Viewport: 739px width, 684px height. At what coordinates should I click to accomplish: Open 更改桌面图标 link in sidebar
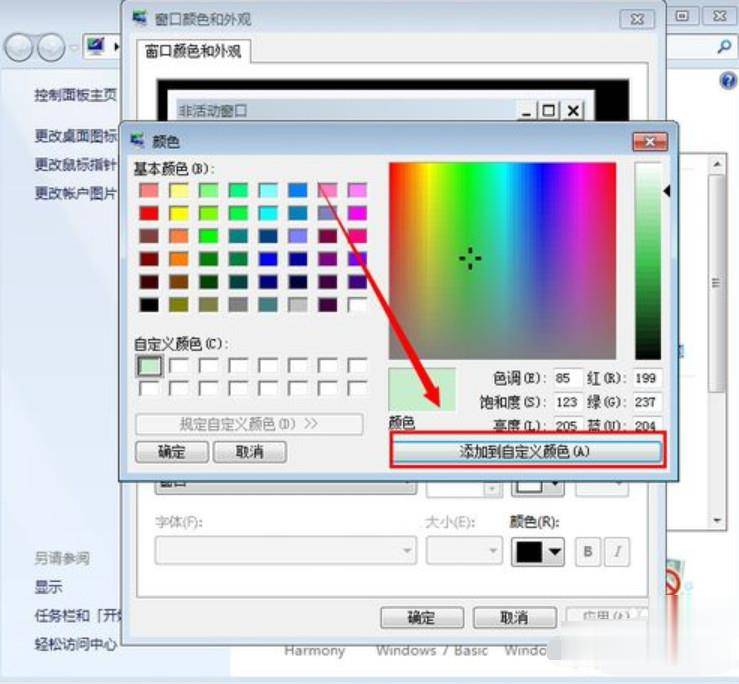[x=75, y=136]
